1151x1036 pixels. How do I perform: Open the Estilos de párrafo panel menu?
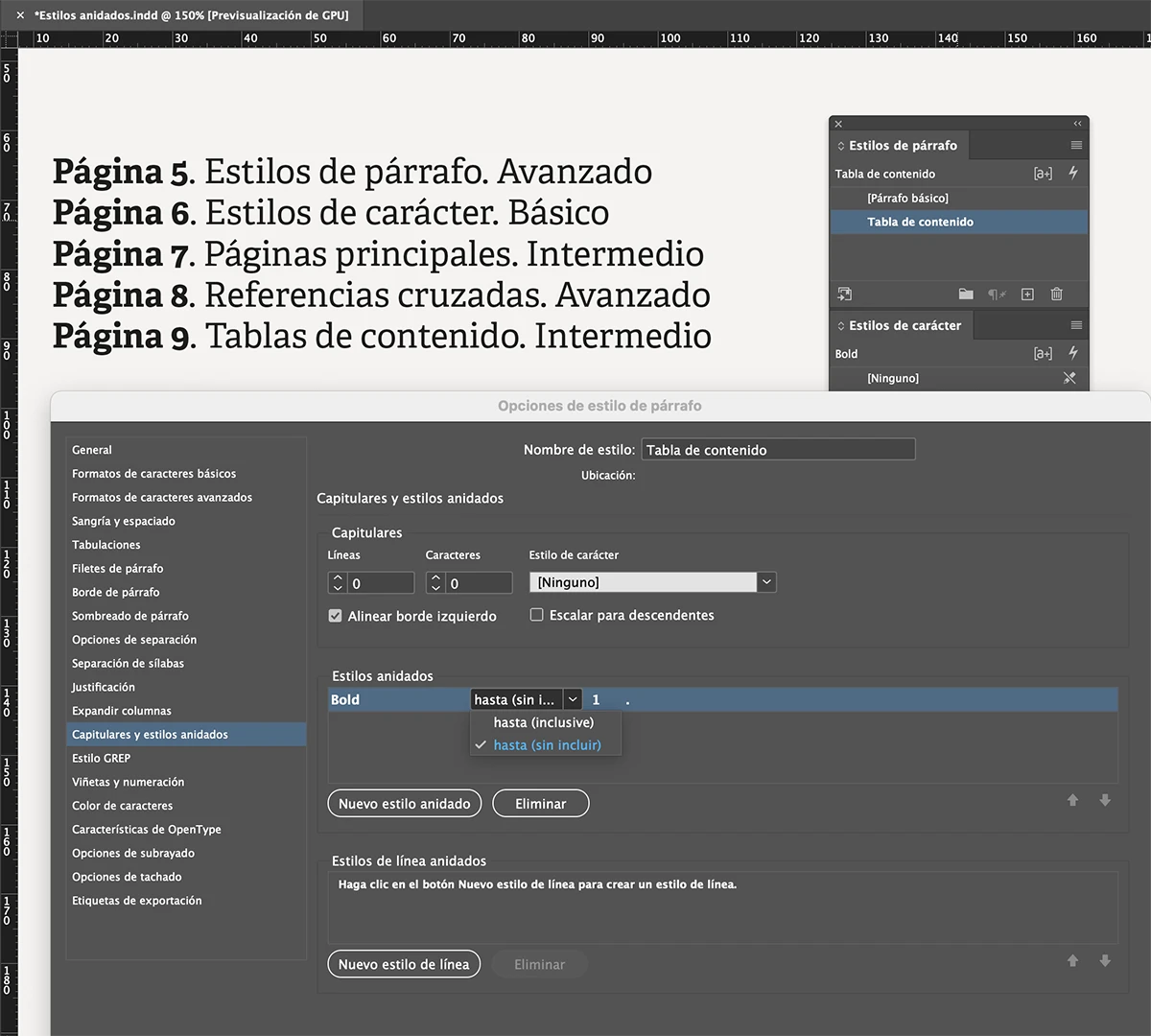point(1076,146)
